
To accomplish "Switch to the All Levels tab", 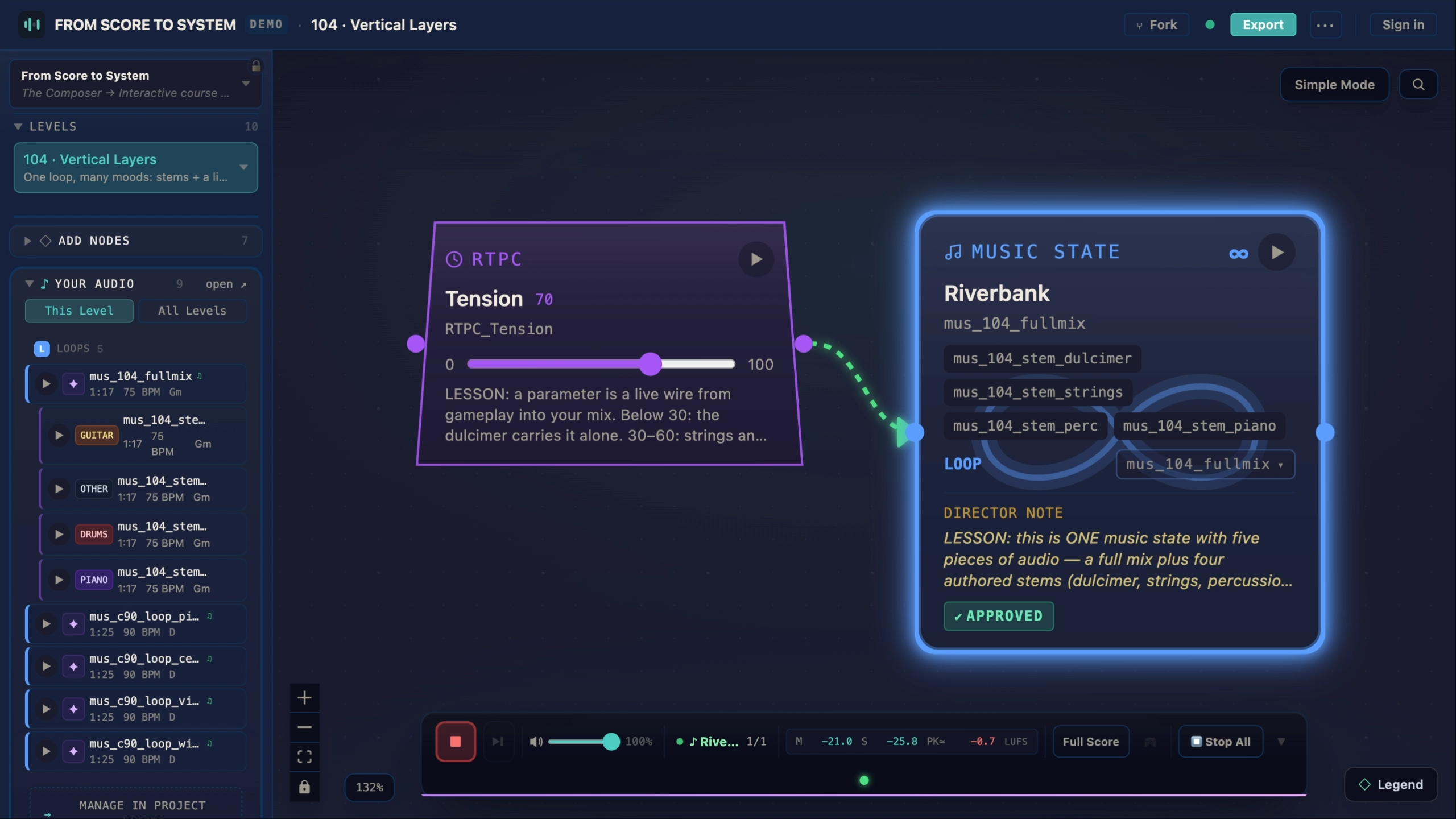I will (x=192, y=311).
